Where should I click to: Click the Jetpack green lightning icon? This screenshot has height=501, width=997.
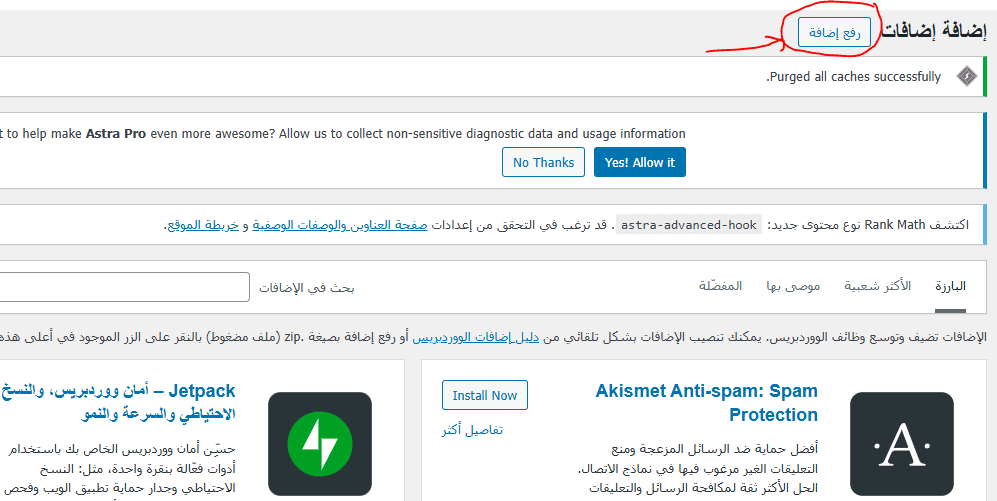click(x=320, y=444)
